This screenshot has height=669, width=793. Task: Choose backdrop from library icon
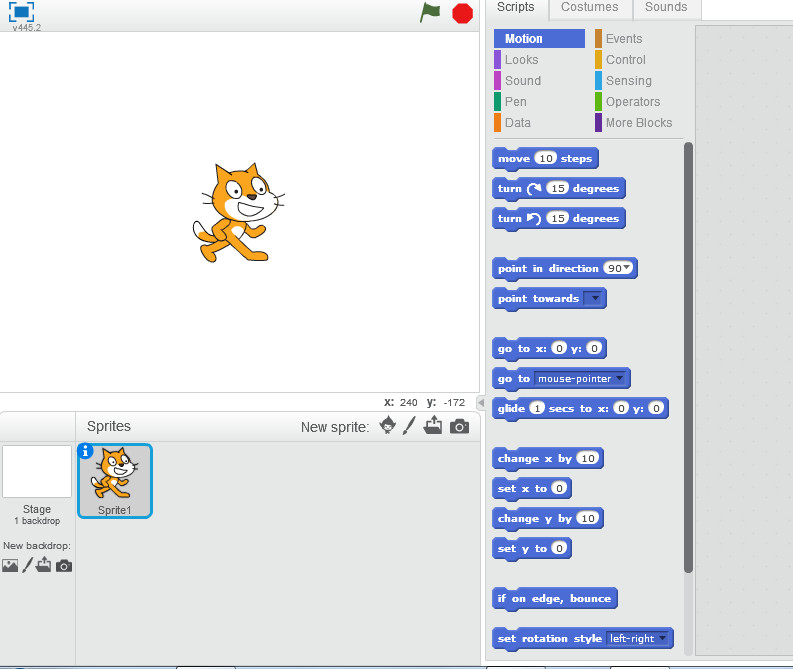10,565
